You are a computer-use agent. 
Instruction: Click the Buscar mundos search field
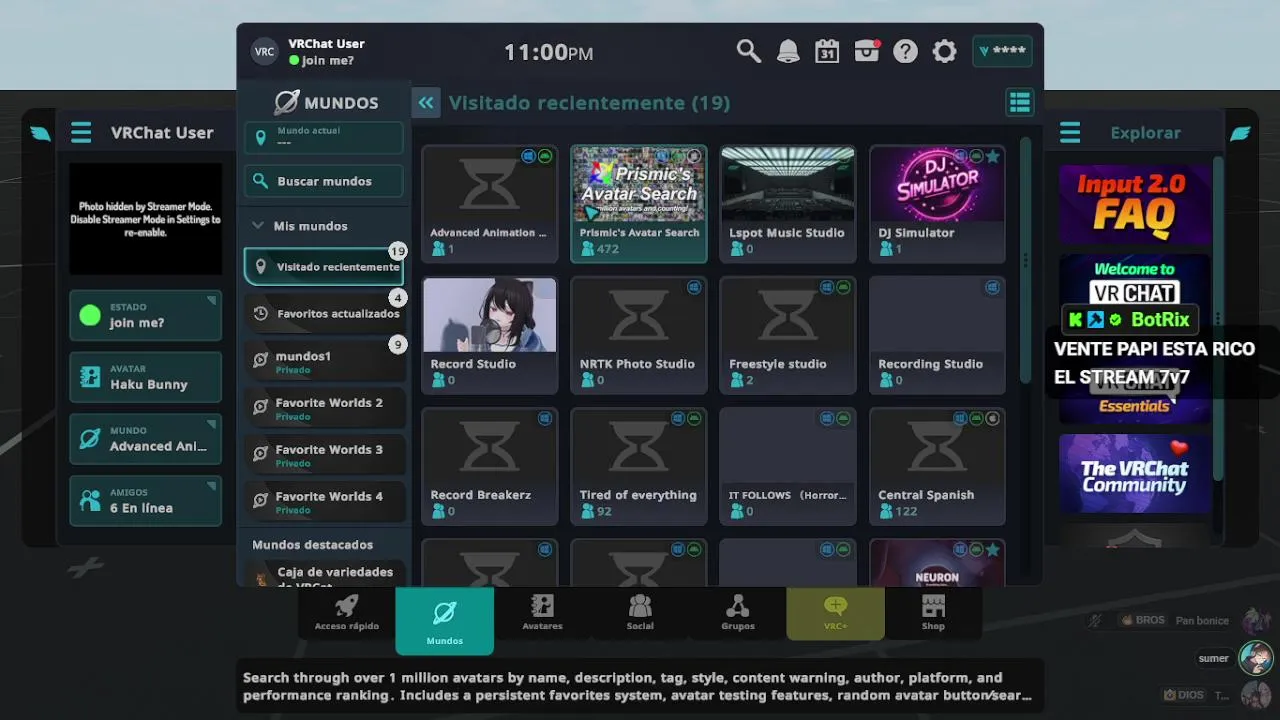[324, 181]
